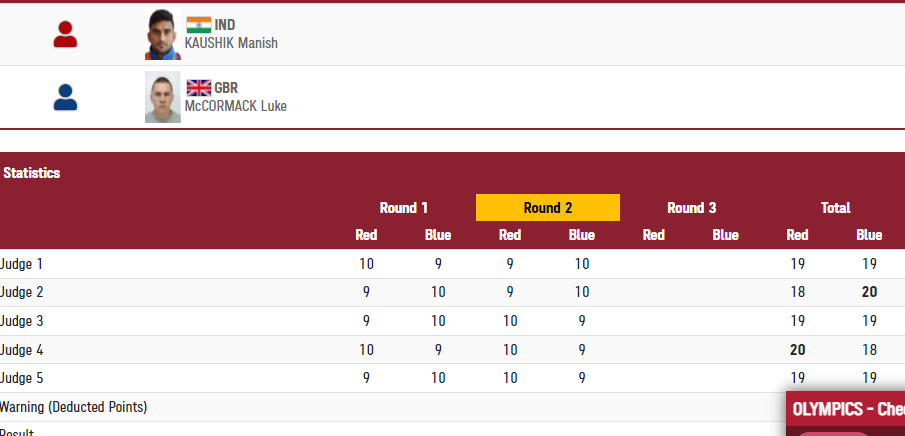The width and height of the screenshot is (905, 436).
Task: Select the Round 1 tab
Action: 404,208
